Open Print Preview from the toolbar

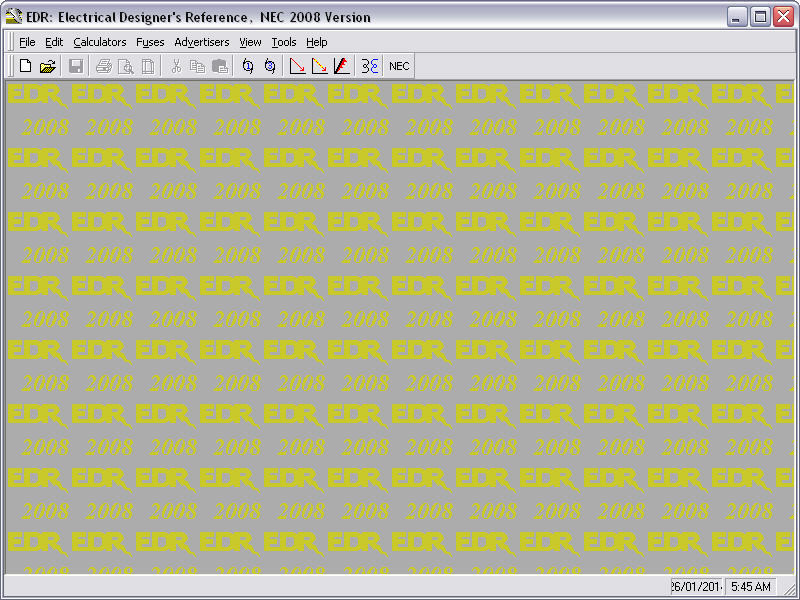pos(126,66)
